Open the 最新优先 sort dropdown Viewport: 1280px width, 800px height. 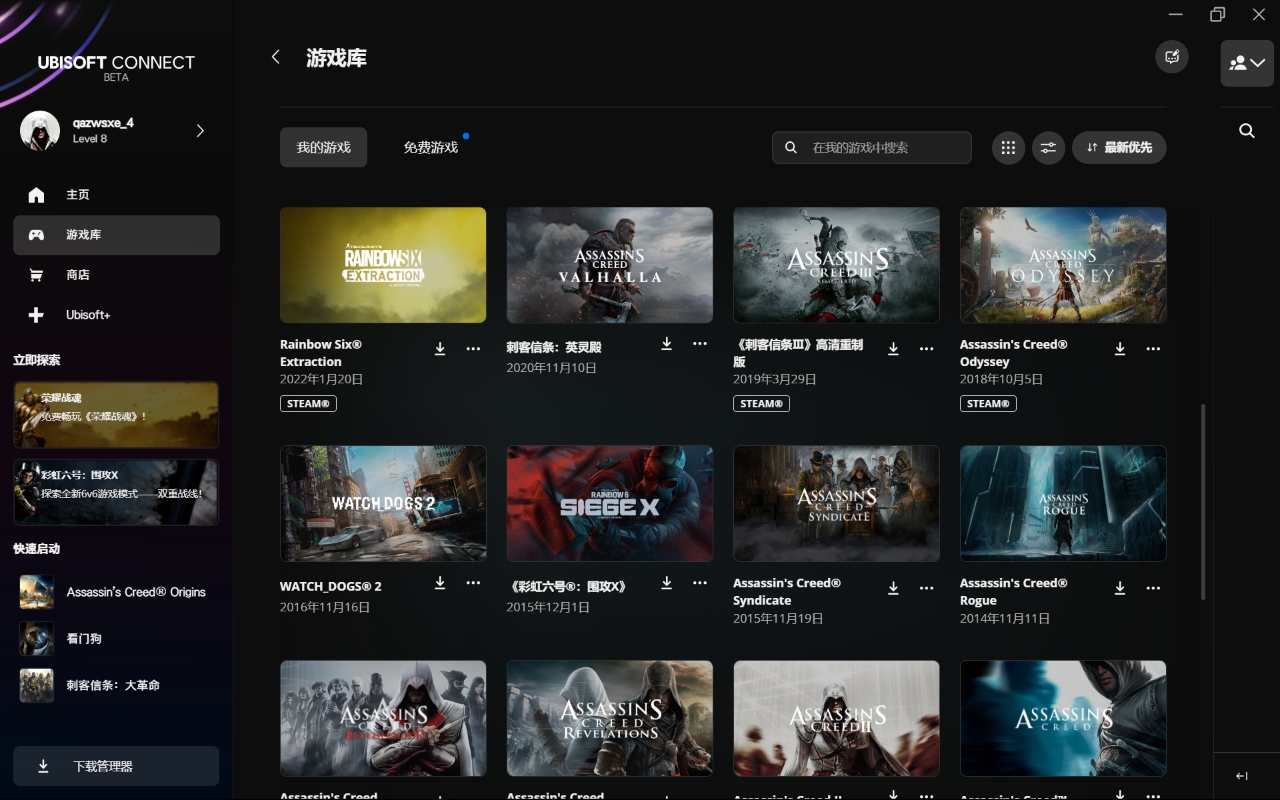tap(1119, 148)
